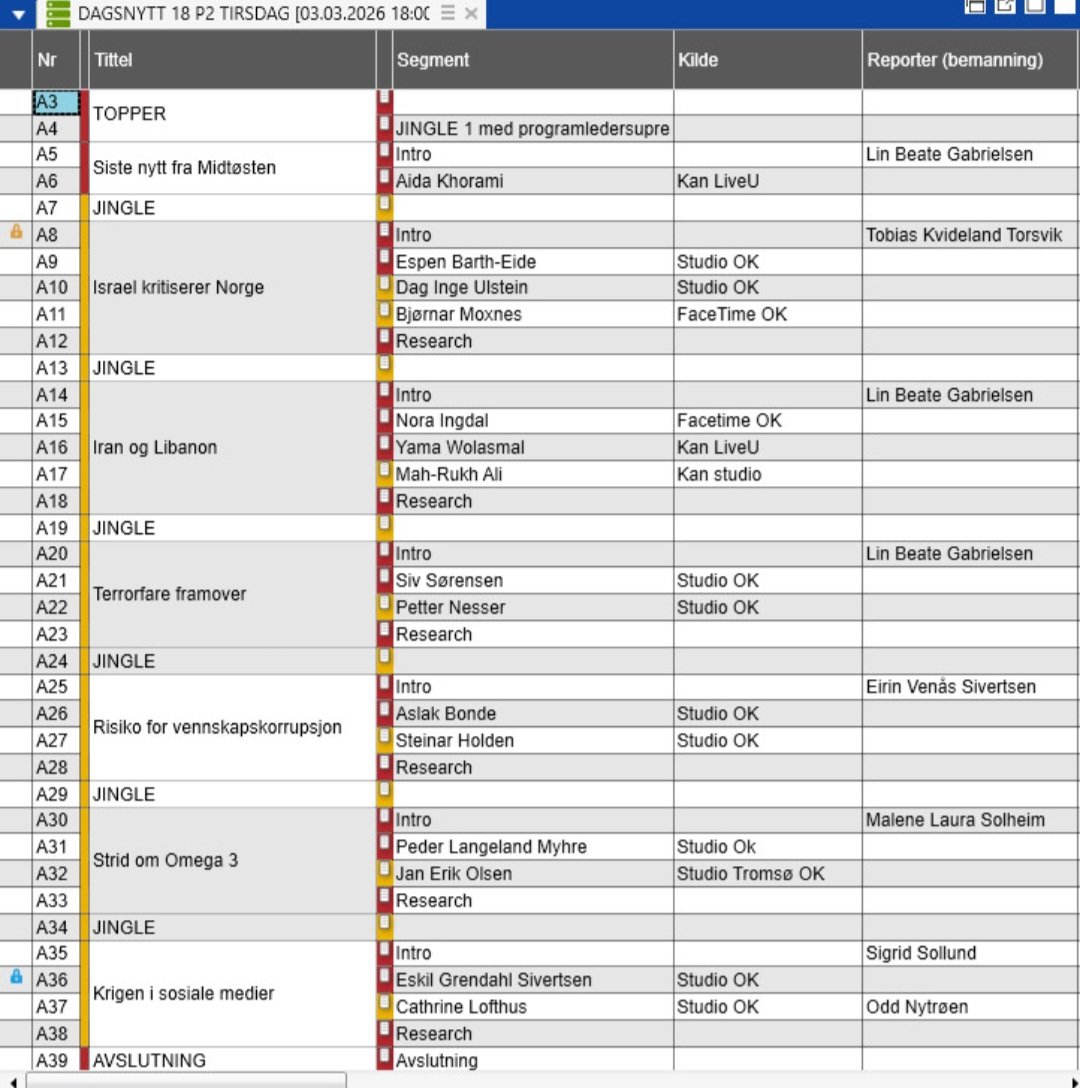1080x1088 pixels.
Task: Click the red script icon for Aslak Bonde
Action: [384, 711]
